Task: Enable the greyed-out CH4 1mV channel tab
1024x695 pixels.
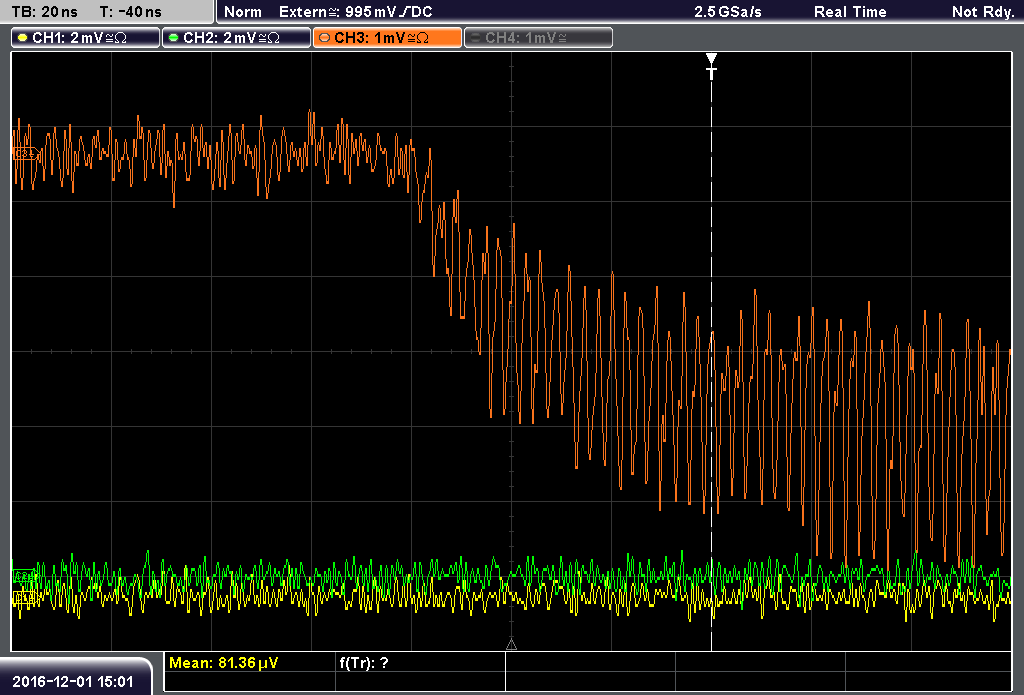Action: click(538, 38)
